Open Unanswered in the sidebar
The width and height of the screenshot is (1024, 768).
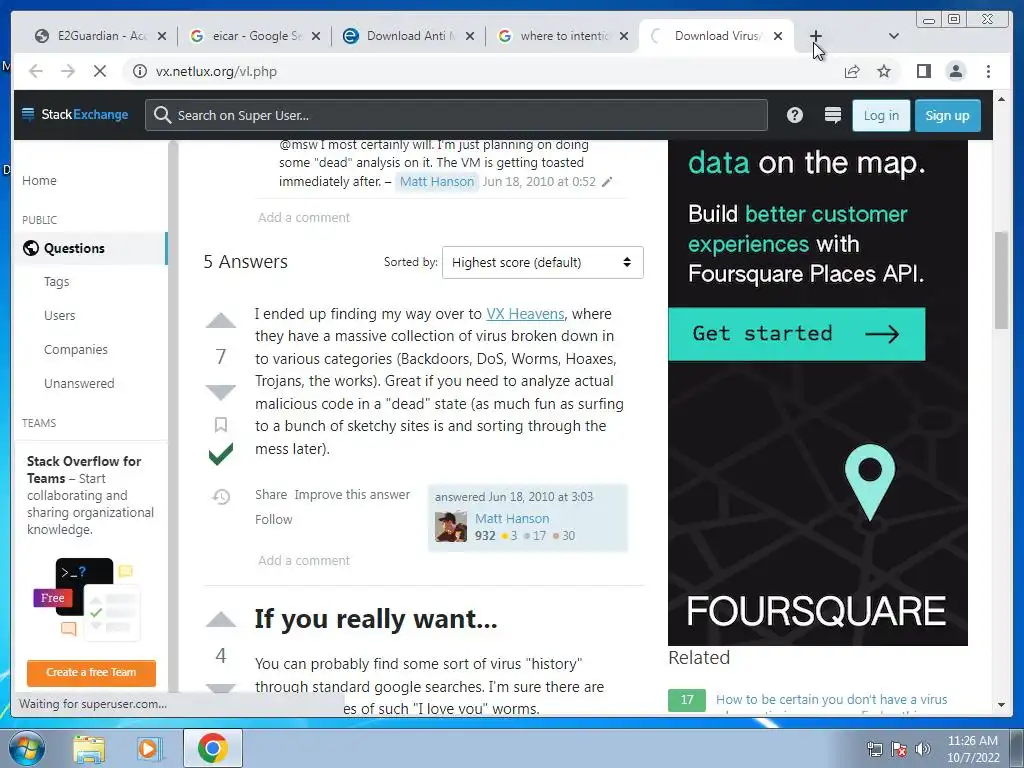[x=79, y=383]
